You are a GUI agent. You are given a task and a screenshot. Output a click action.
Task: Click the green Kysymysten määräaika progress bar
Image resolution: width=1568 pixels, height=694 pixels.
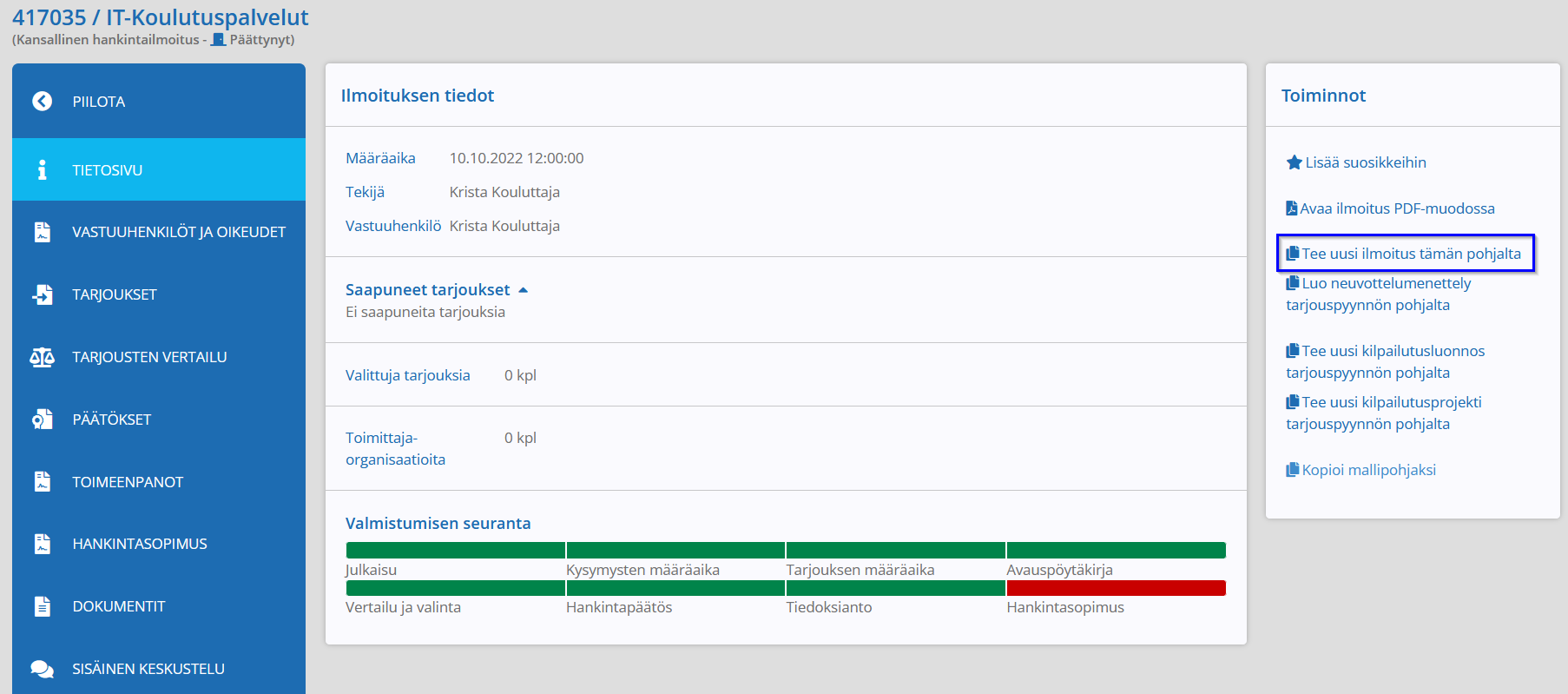(x=675, y=550)
